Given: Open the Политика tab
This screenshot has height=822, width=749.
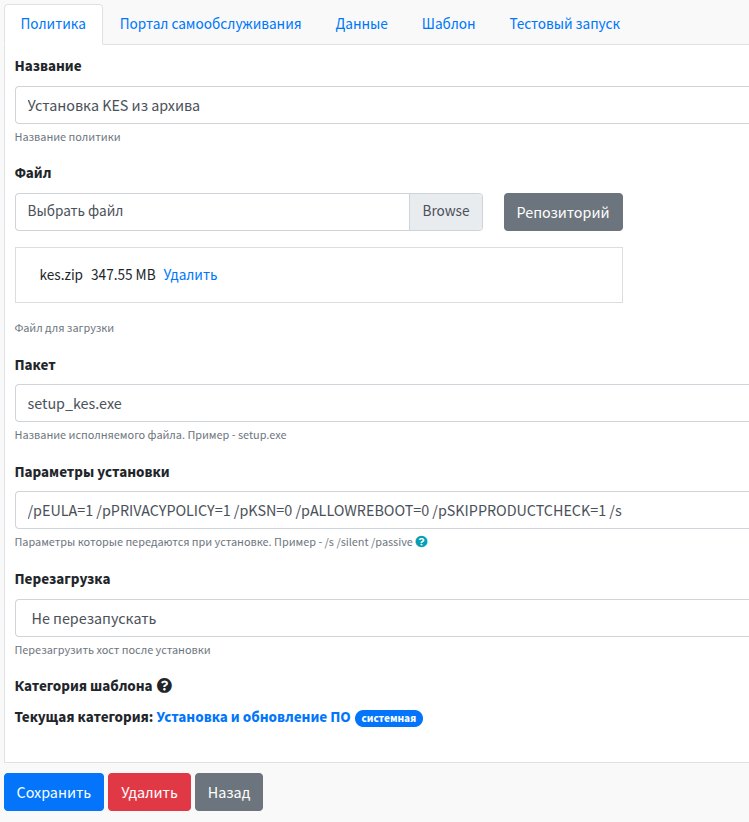Looking at the screenshot, I should 53,24.
